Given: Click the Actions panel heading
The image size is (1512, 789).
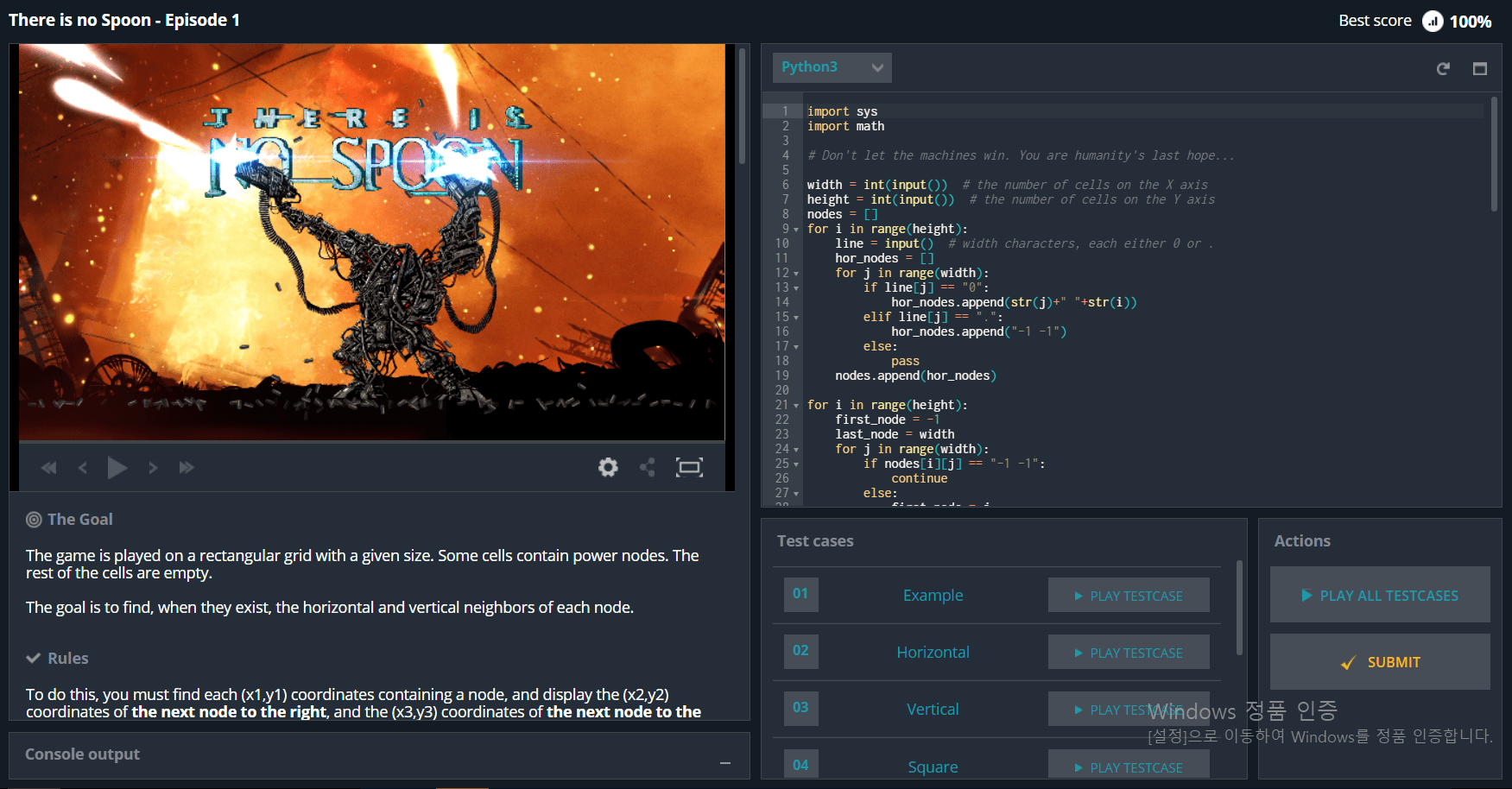Looking at the screenshot, I should pyautogui.click(x=1302, y=541).
